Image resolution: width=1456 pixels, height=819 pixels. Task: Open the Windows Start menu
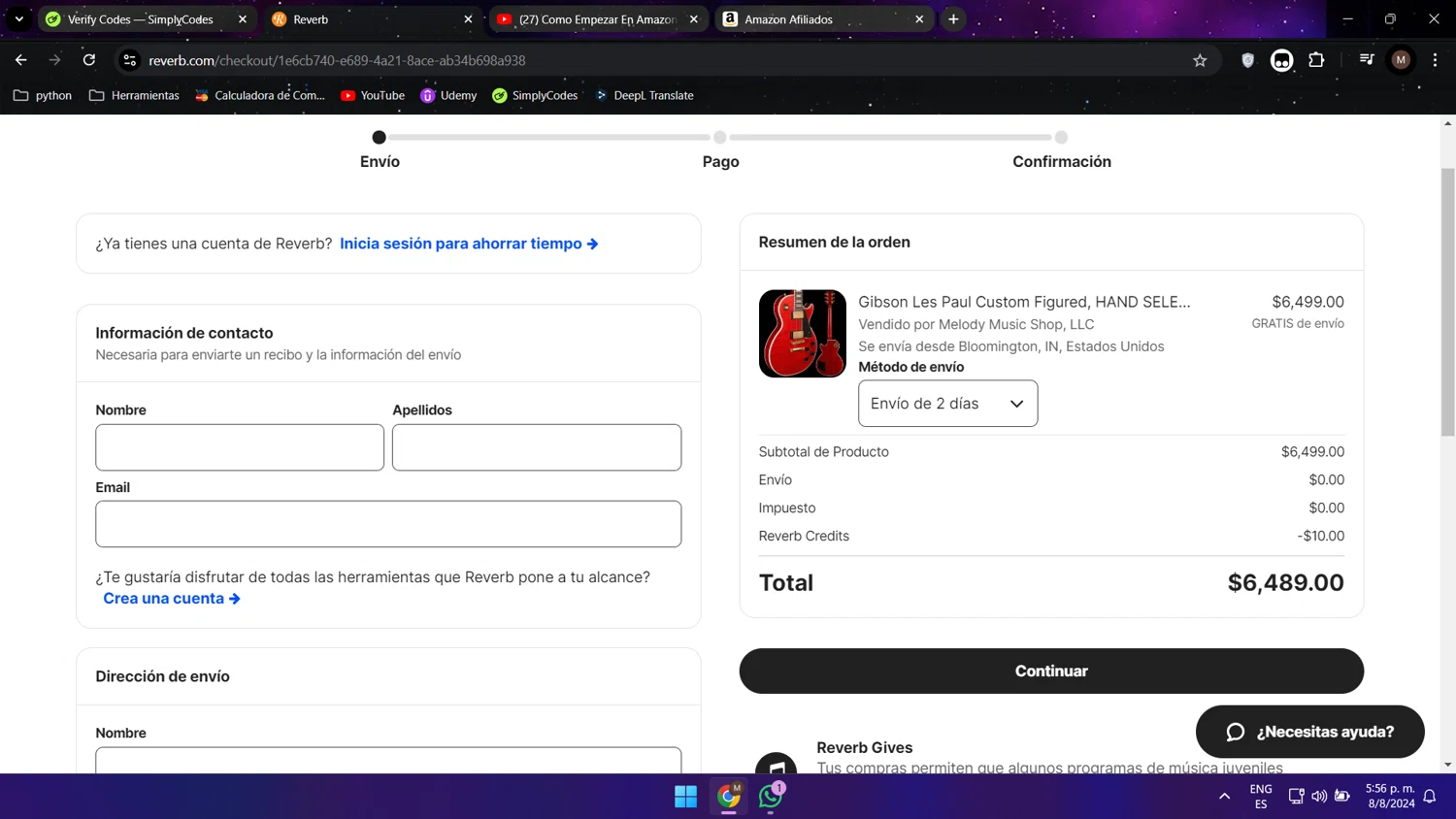tap(685, 797)
